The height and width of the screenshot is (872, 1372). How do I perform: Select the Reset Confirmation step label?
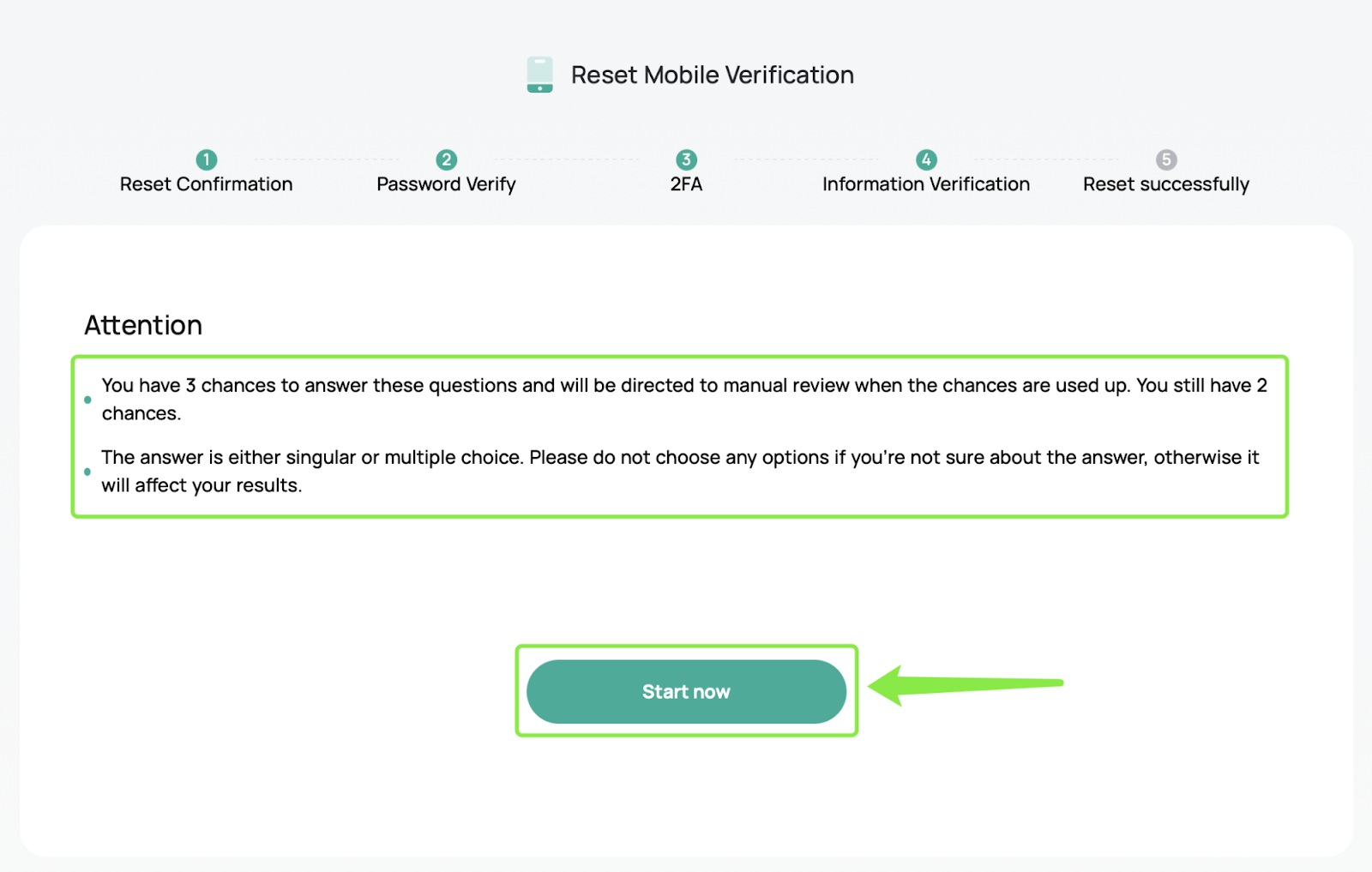point(206,184)
